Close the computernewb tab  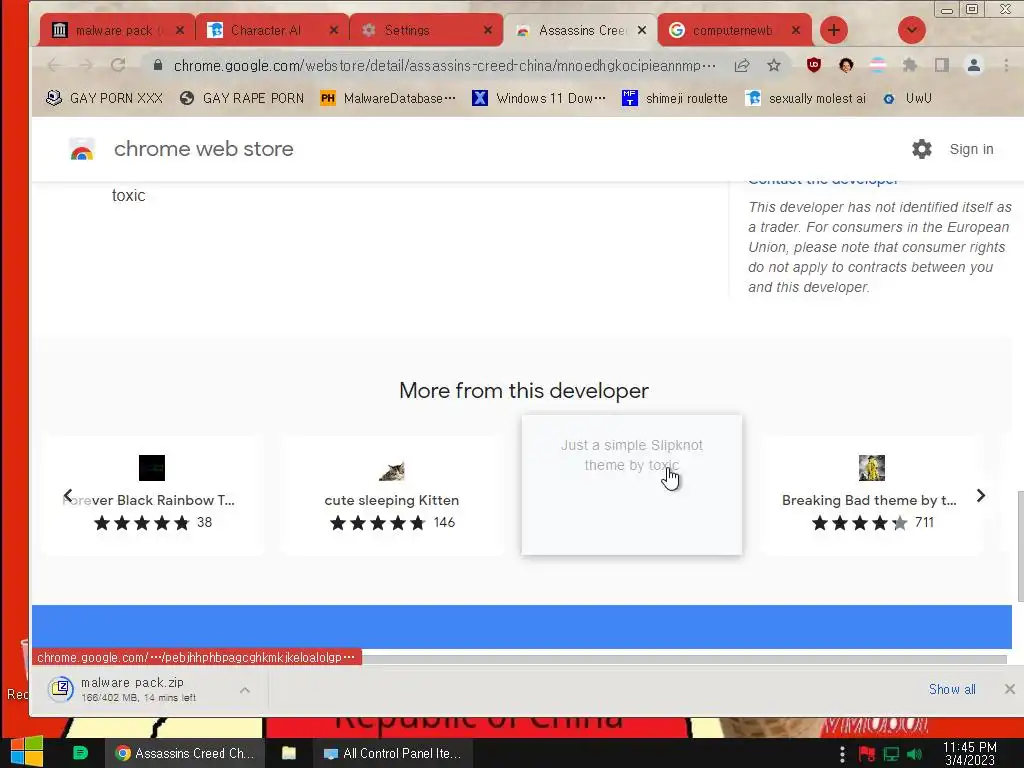click(x=795, y=30)
